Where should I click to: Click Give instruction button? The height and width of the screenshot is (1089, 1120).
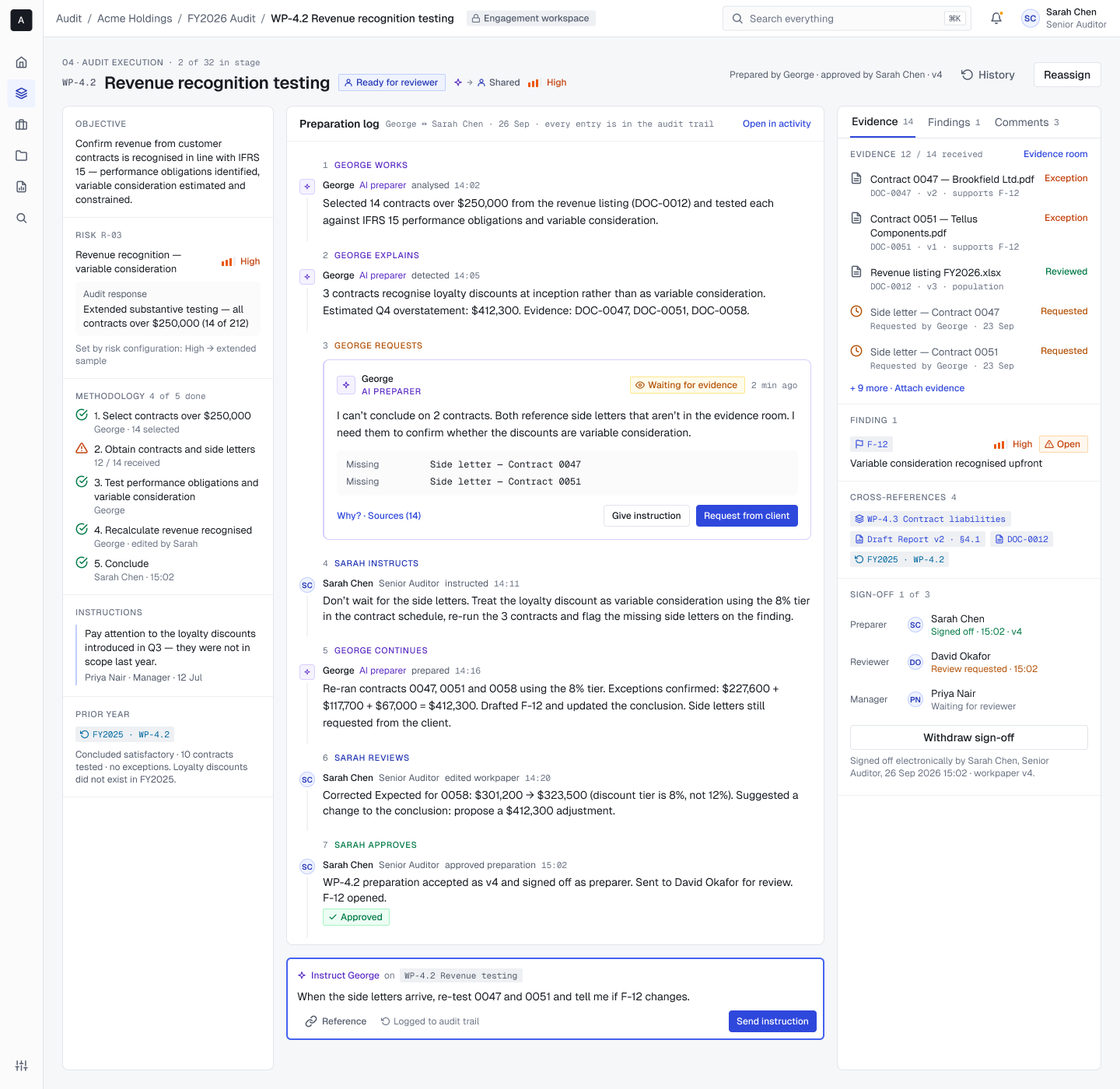(x=646, y=516)
